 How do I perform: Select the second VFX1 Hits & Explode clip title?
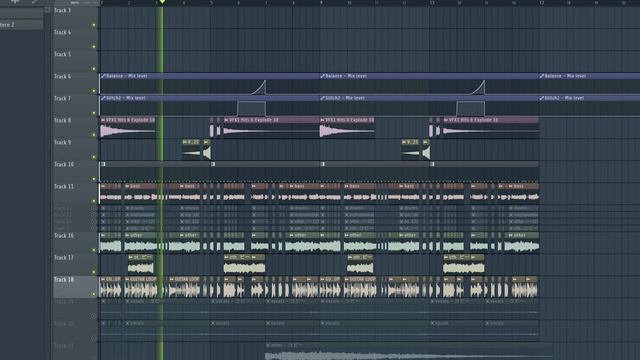(253, 120)
